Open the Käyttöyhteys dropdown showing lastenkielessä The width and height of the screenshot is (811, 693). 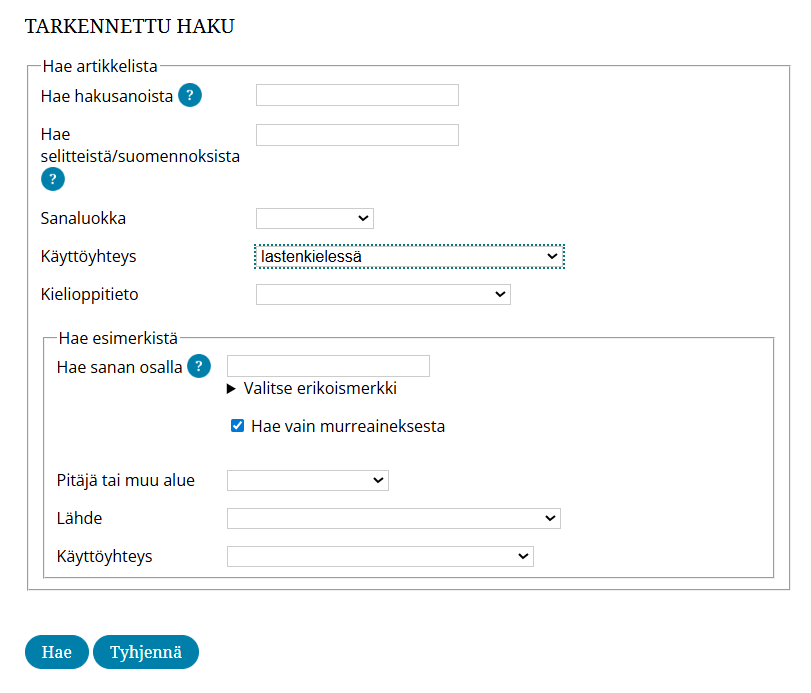click(x=409, y=257)
